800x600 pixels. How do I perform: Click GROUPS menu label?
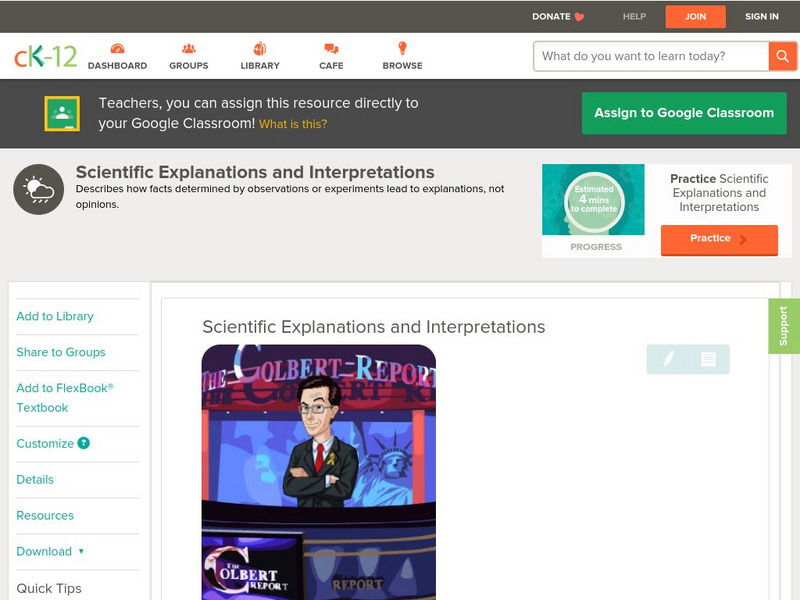189,66
